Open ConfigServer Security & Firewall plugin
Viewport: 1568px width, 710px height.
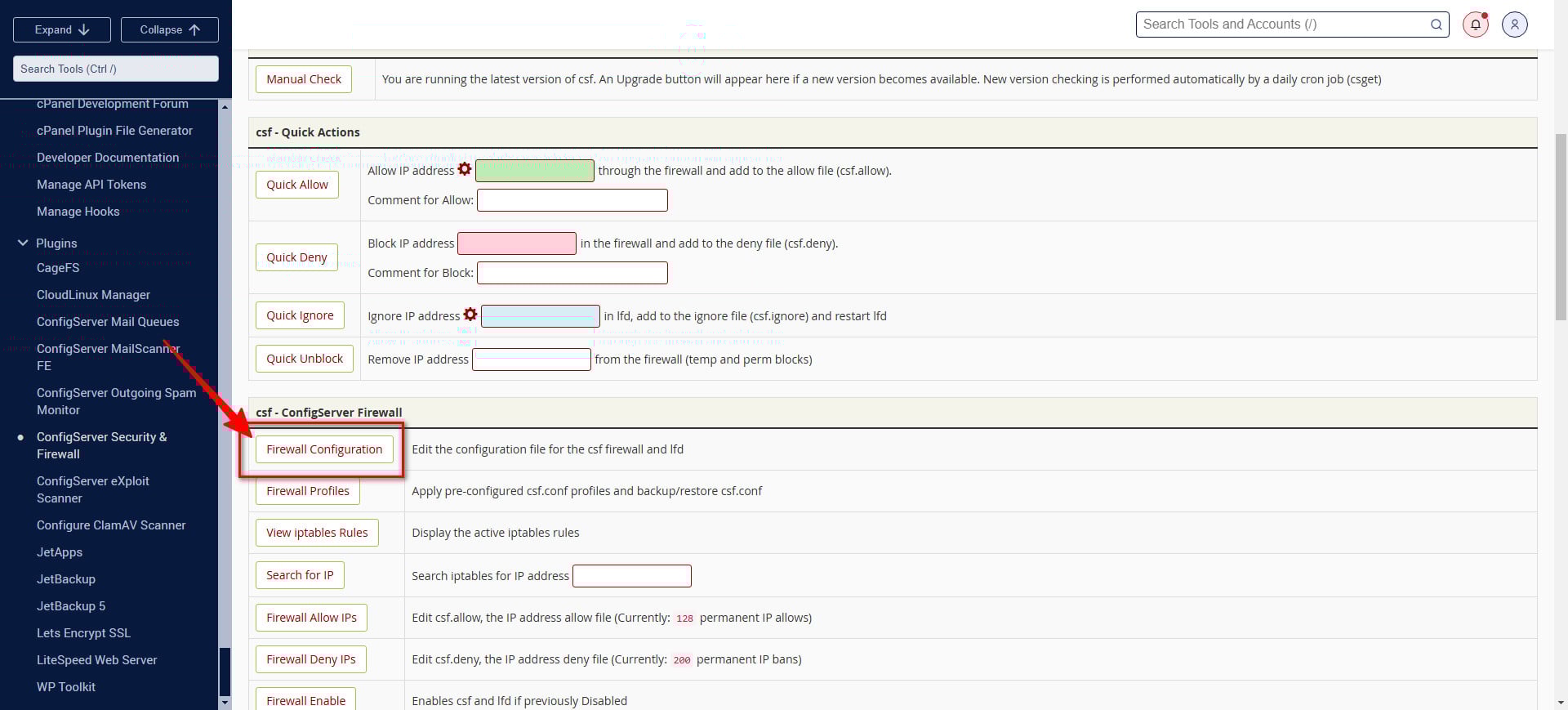click(101, 445)
